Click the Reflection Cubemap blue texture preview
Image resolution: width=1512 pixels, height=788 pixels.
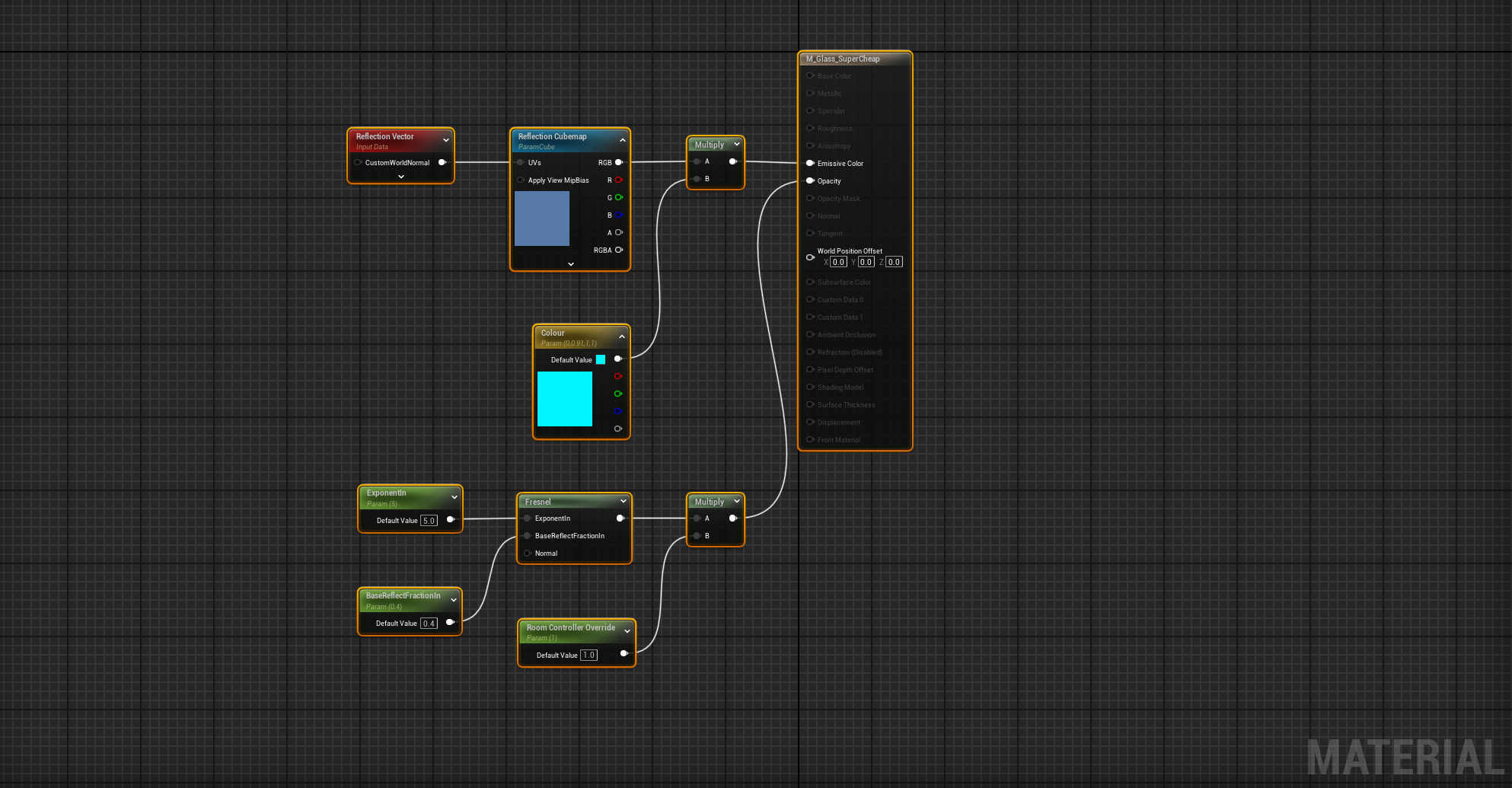point(542,219)
